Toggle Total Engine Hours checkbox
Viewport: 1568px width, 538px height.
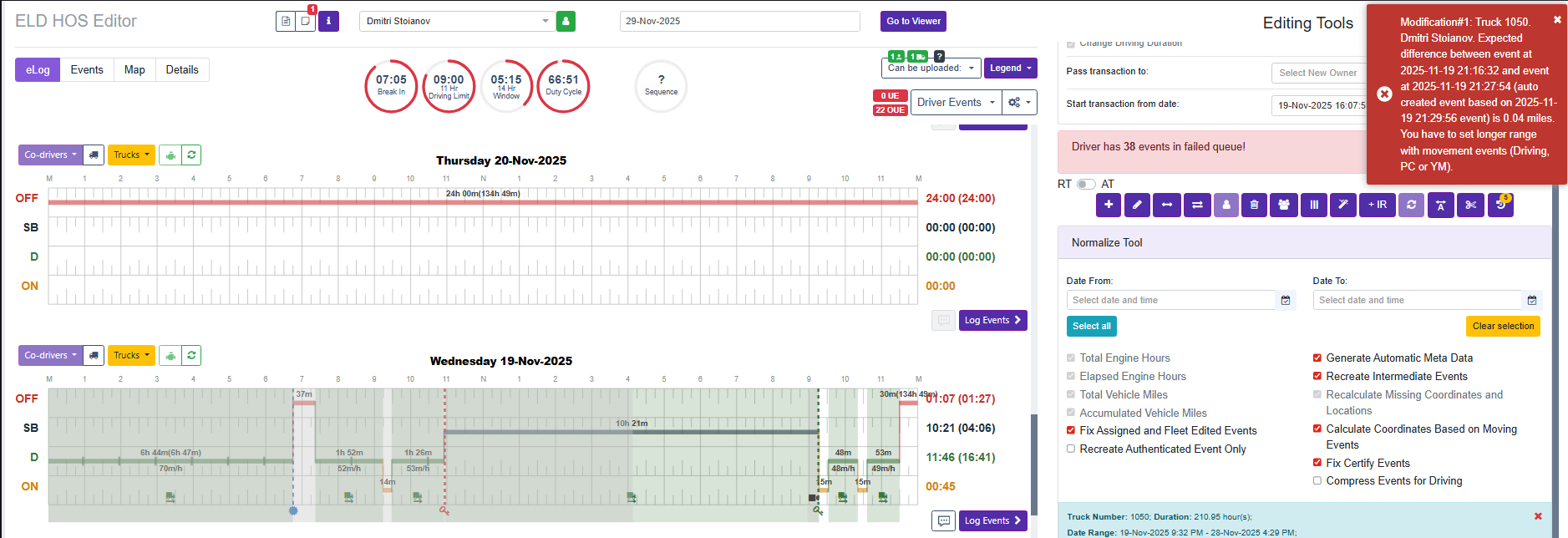tap(1071, 358)
